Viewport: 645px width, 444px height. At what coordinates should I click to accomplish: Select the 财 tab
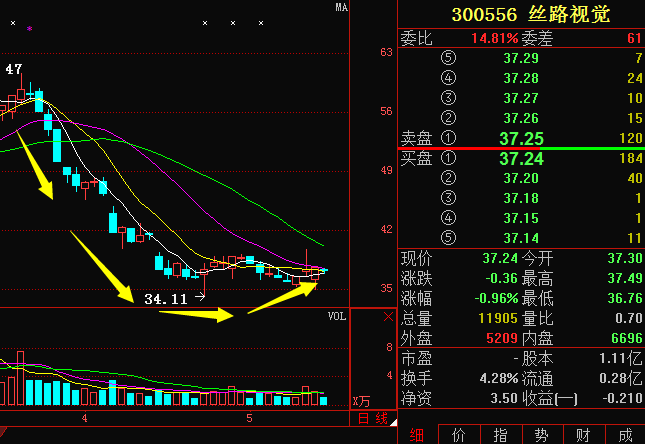[584, 435]
